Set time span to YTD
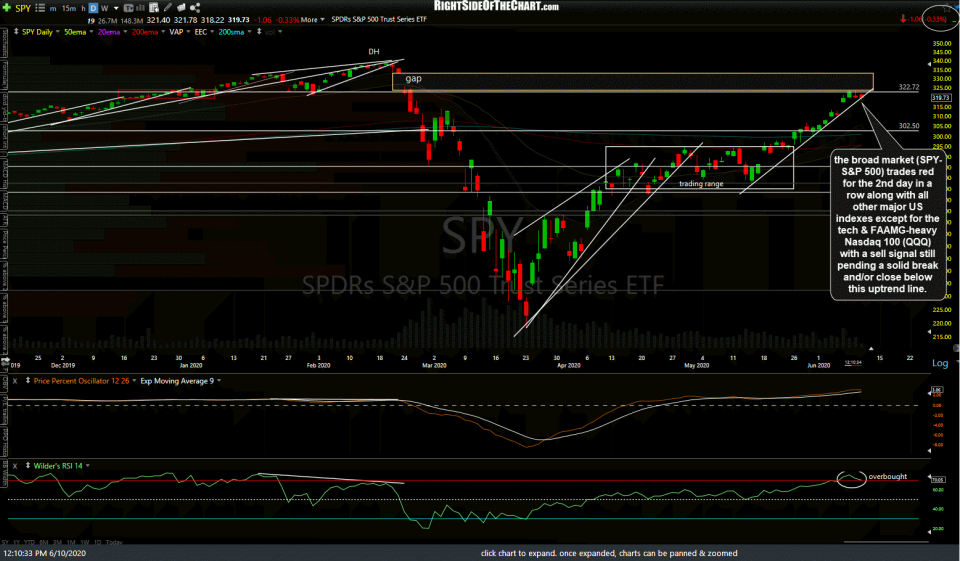960x561 pixels. click(28, 543)
